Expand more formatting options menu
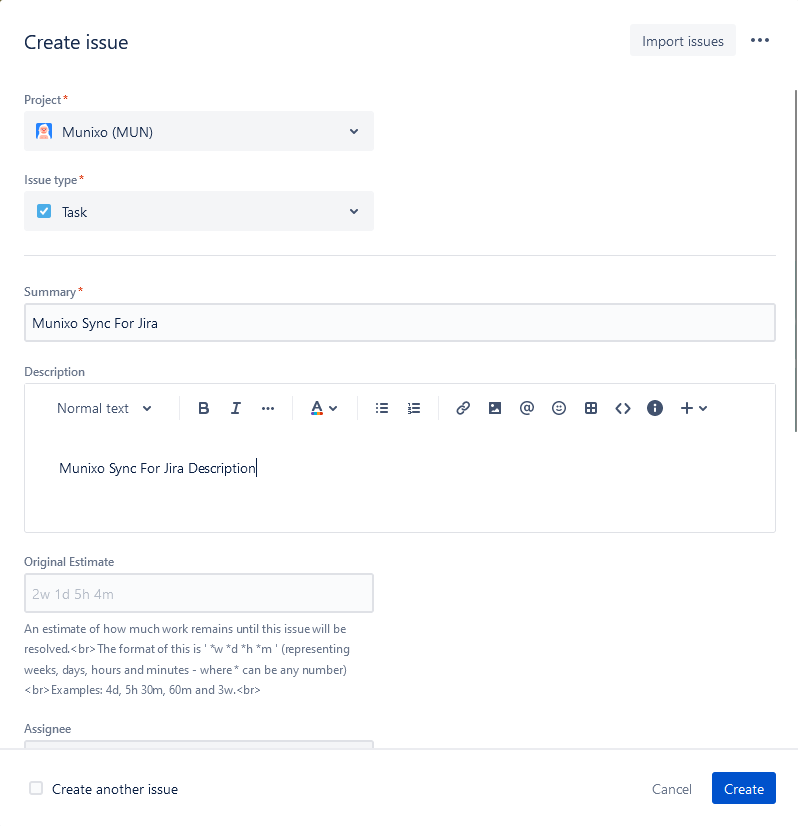The height and width of the screenshot is (826, 798). click(x=268, y=408)
